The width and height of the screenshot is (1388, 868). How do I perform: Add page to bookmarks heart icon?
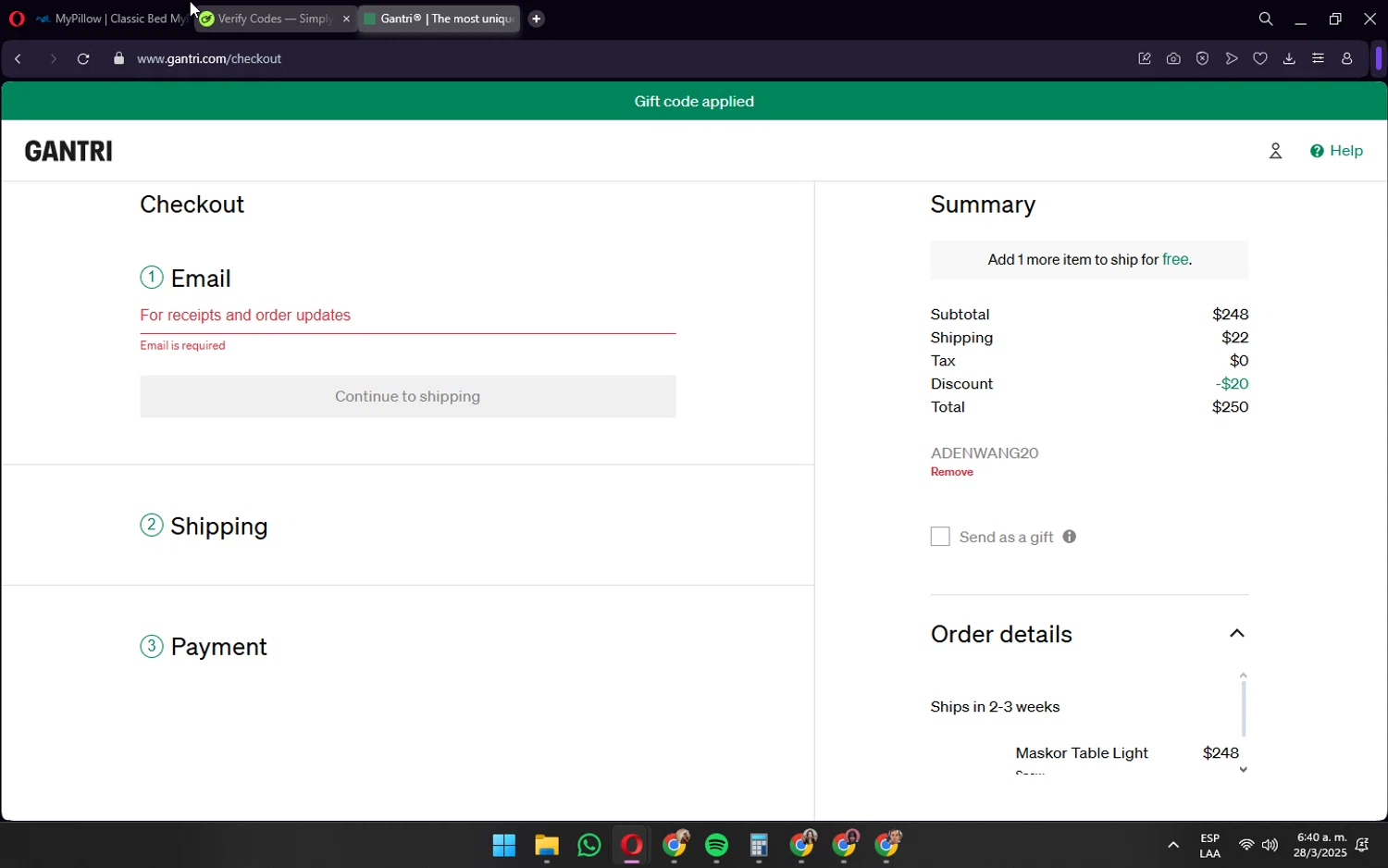coord(1260,58)
